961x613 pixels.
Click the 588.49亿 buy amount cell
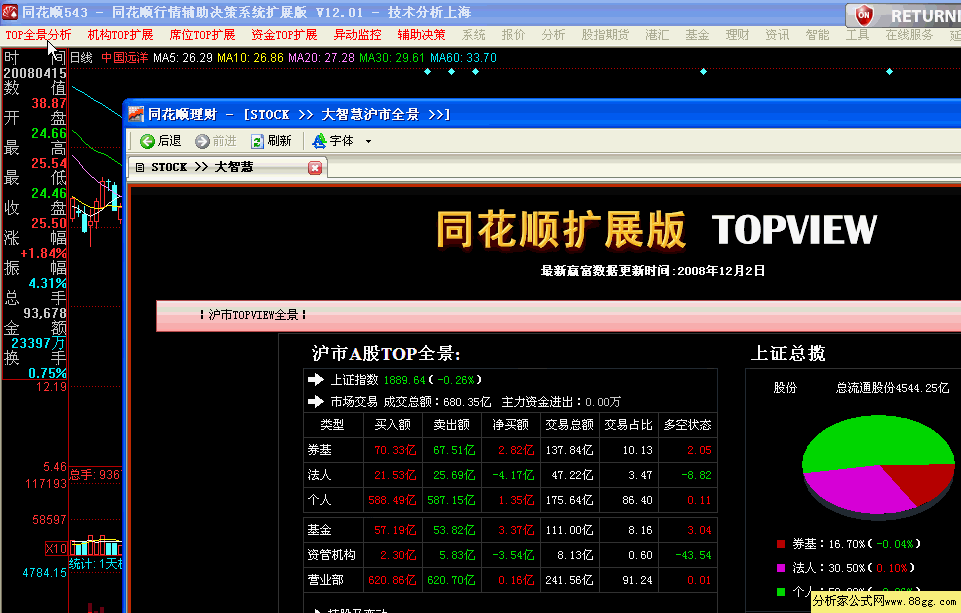click(x=392, y=500)
